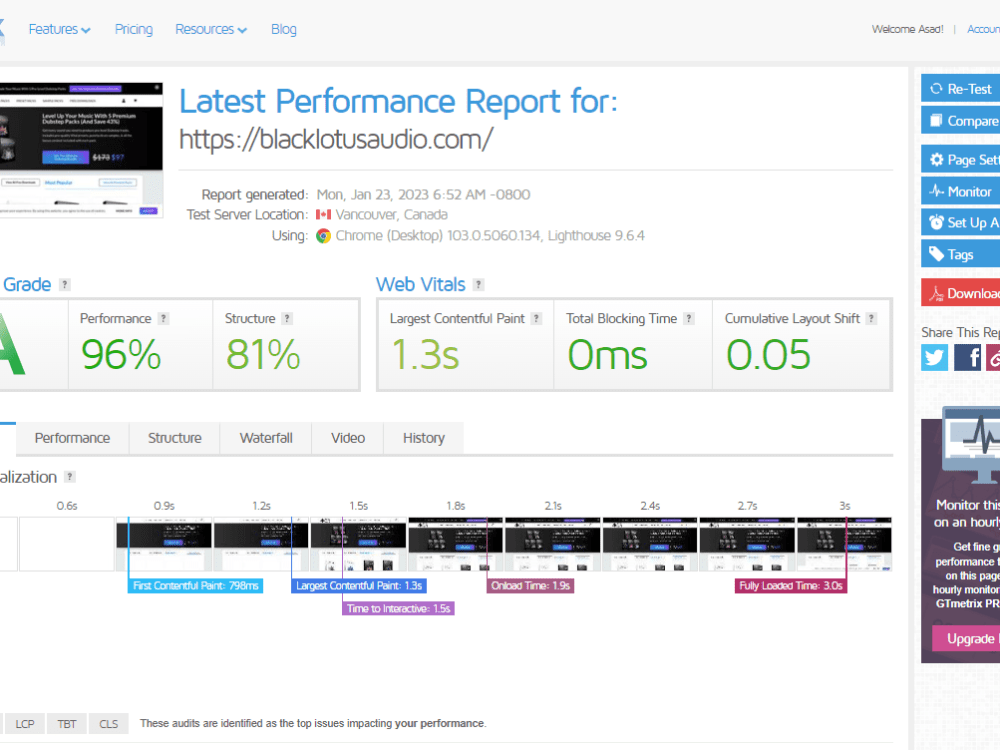
Task: Click the site screenshot thumbnail
Action: click(x=81, y=150)
